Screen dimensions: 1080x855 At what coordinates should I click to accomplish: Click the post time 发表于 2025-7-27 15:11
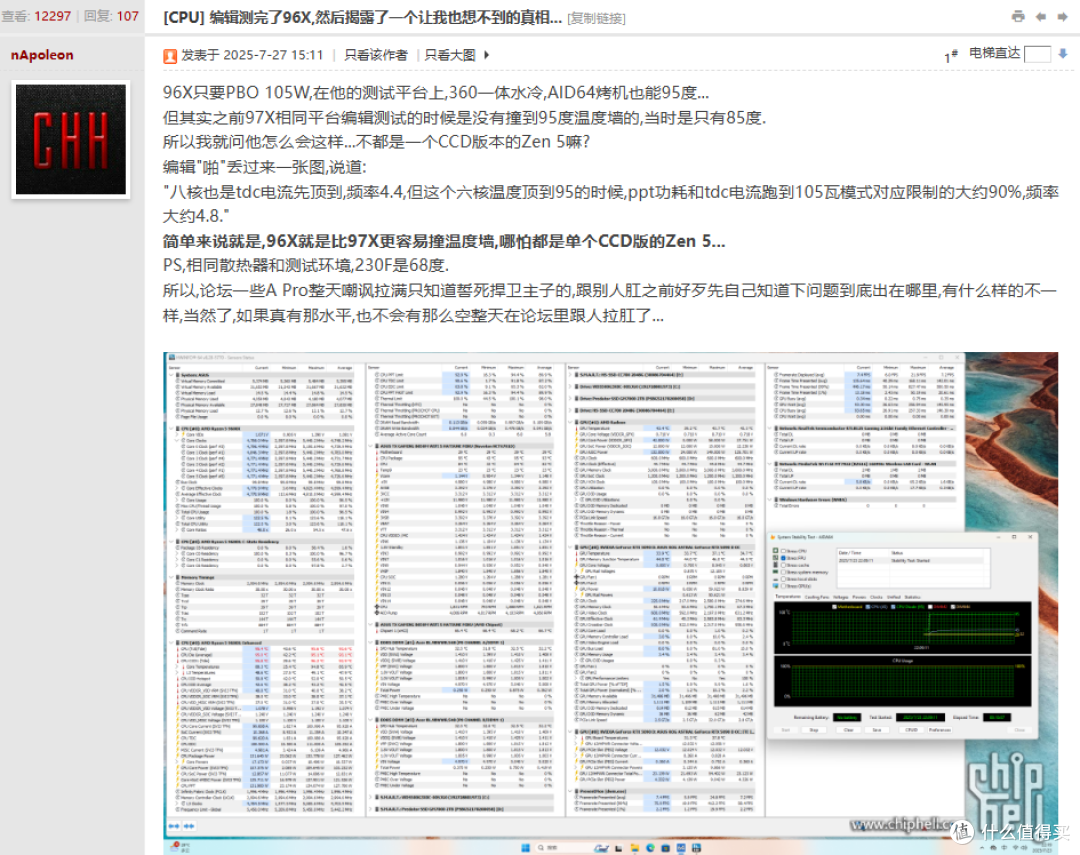click(x=252, y=55)
